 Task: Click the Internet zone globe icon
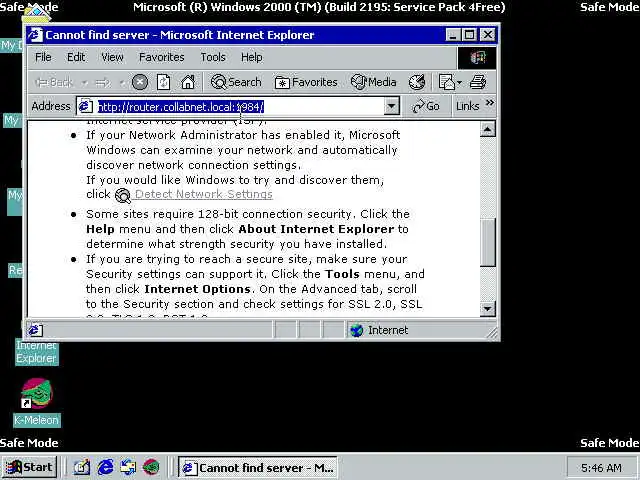[356, 330]
